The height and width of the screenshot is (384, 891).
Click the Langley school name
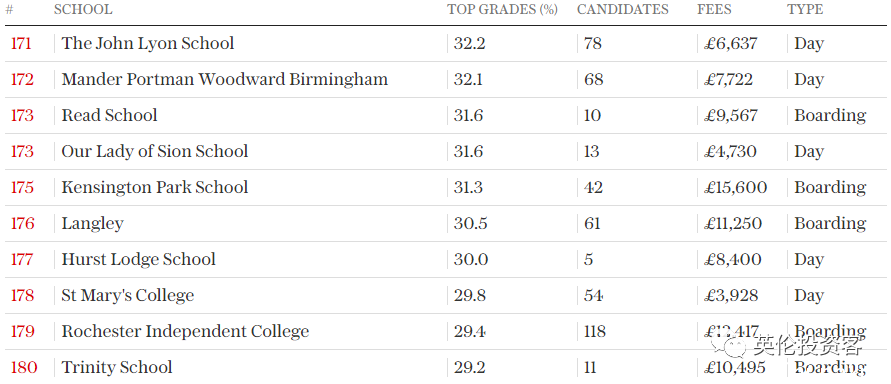[92, 224]
